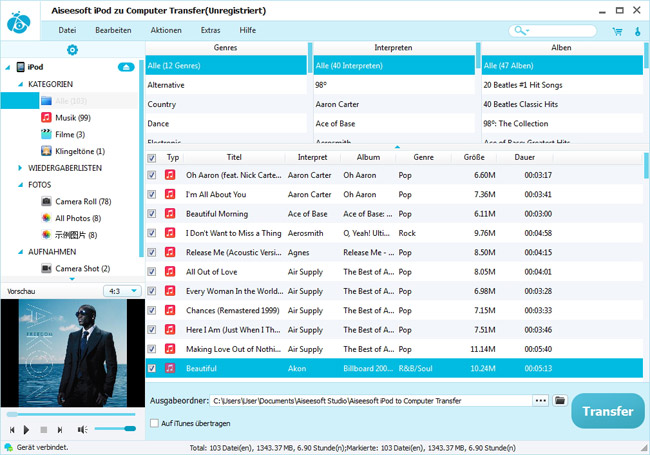
Task: Expand the WIEDERGABERLISTEN tree section
Action: coord(20,168)
